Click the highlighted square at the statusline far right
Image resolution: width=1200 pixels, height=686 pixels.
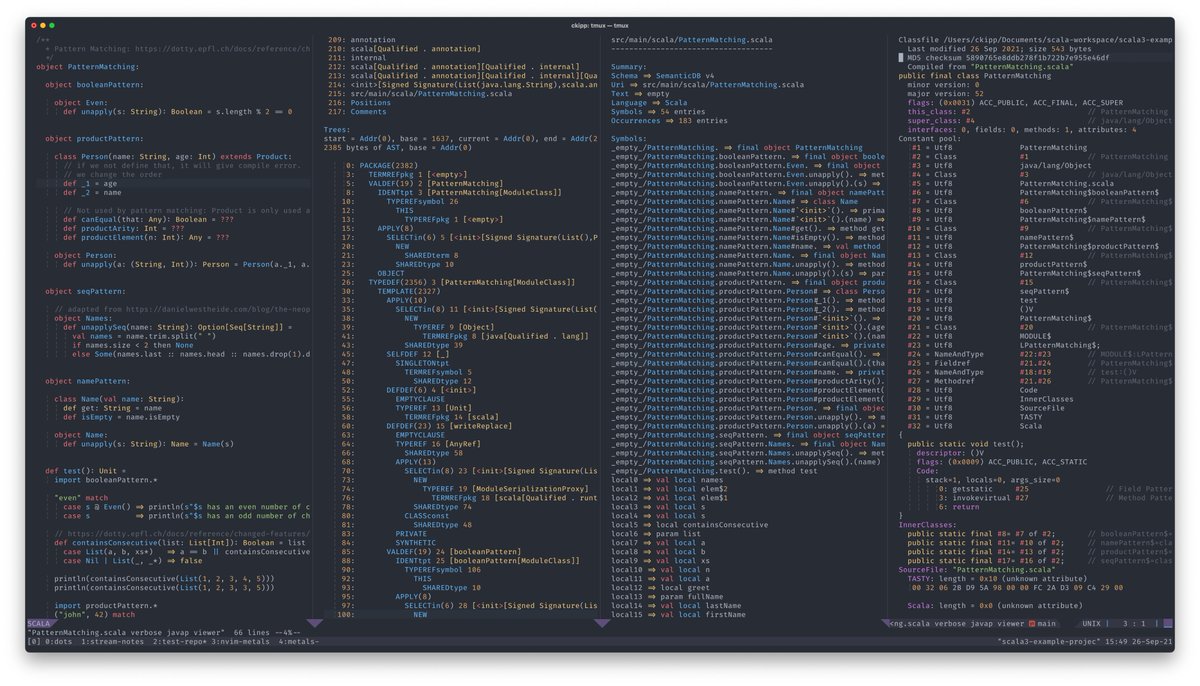point(1167,623)
